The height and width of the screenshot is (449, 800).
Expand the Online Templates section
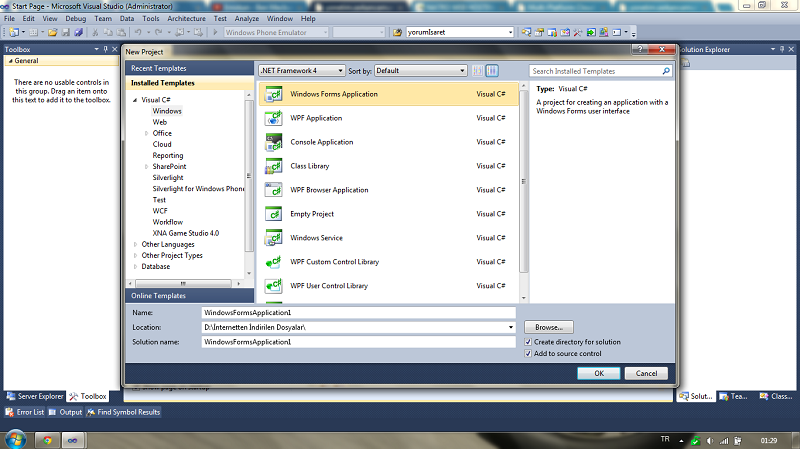189,296
